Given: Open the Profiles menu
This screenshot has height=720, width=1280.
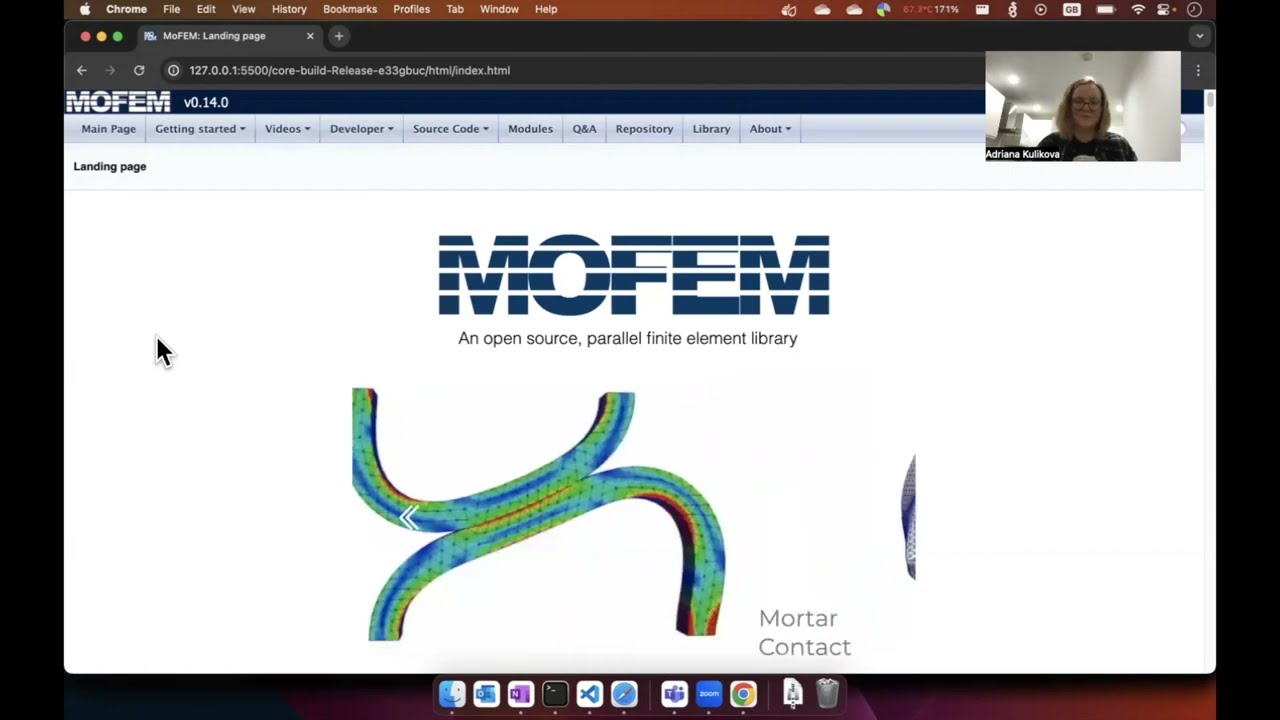Looking at the screenshot, I should 411,9.
